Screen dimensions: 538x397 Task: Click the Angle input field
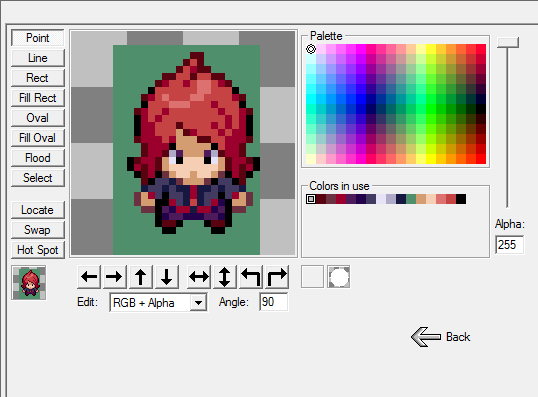(273, 302)
